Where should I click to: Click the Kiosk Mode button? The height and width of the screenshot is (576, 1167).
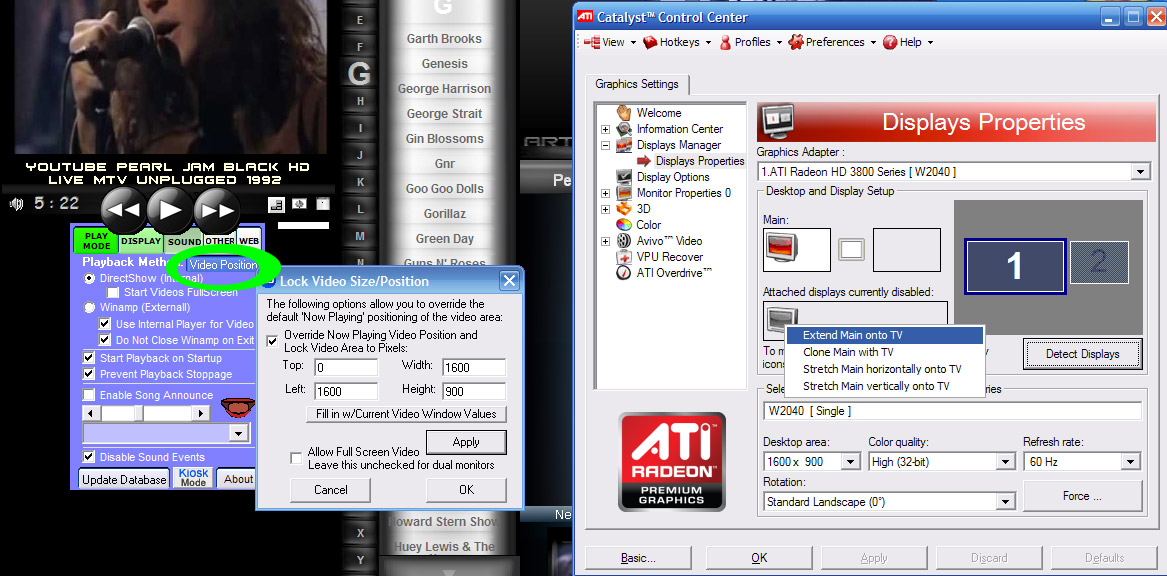[194, 478]
